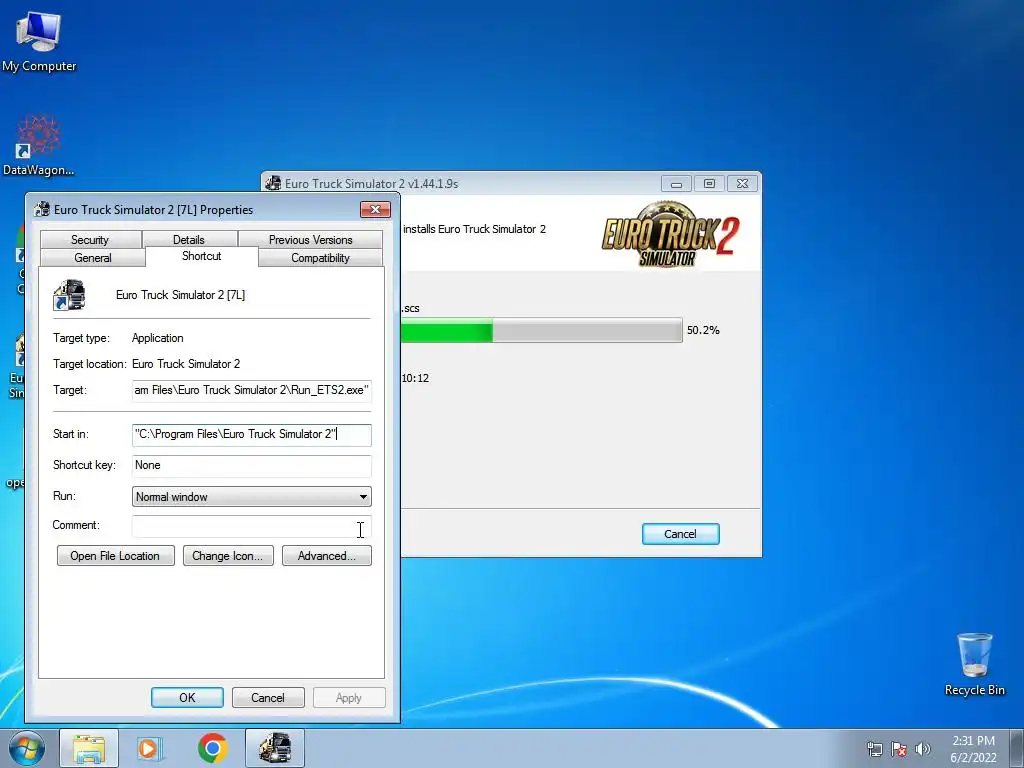Confirm Properties dialog with OK
This screenshot has width=1024, height=768.
(187, 697)
